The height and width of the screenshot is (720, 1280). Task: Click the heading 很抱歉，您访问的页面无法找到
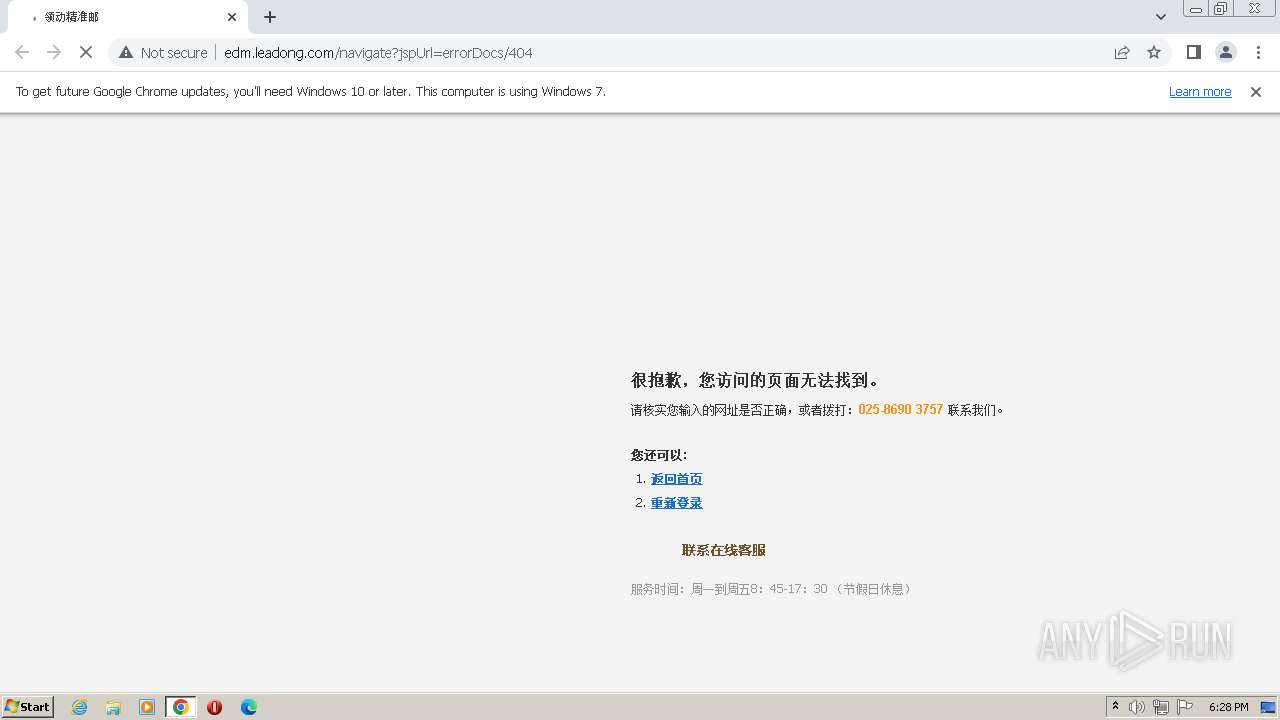[x=755, y=380]
